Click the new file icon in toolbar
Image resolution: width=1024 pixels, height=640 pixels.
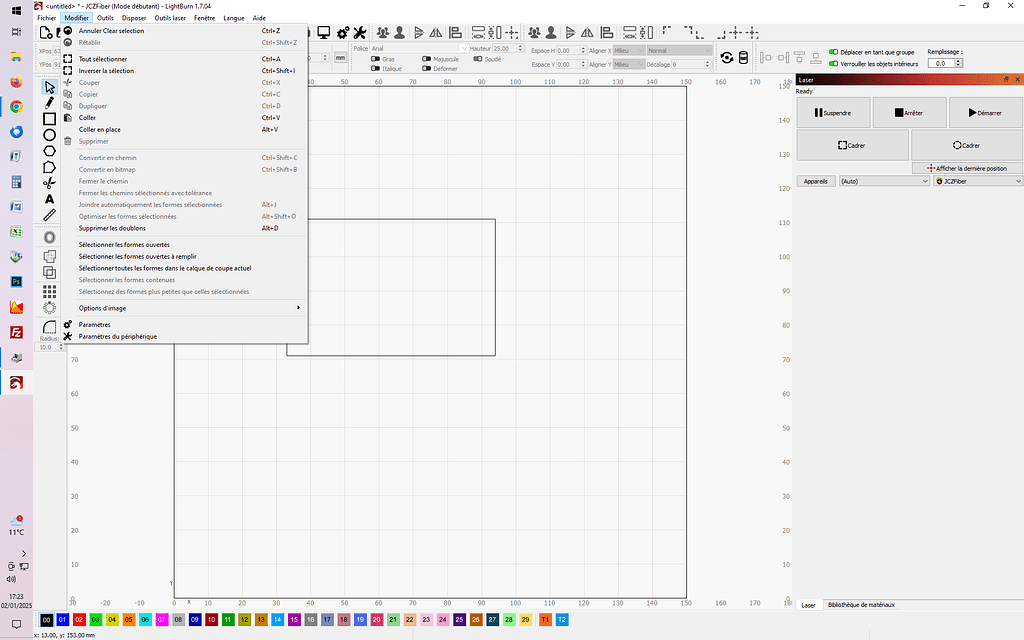(46, 33)
